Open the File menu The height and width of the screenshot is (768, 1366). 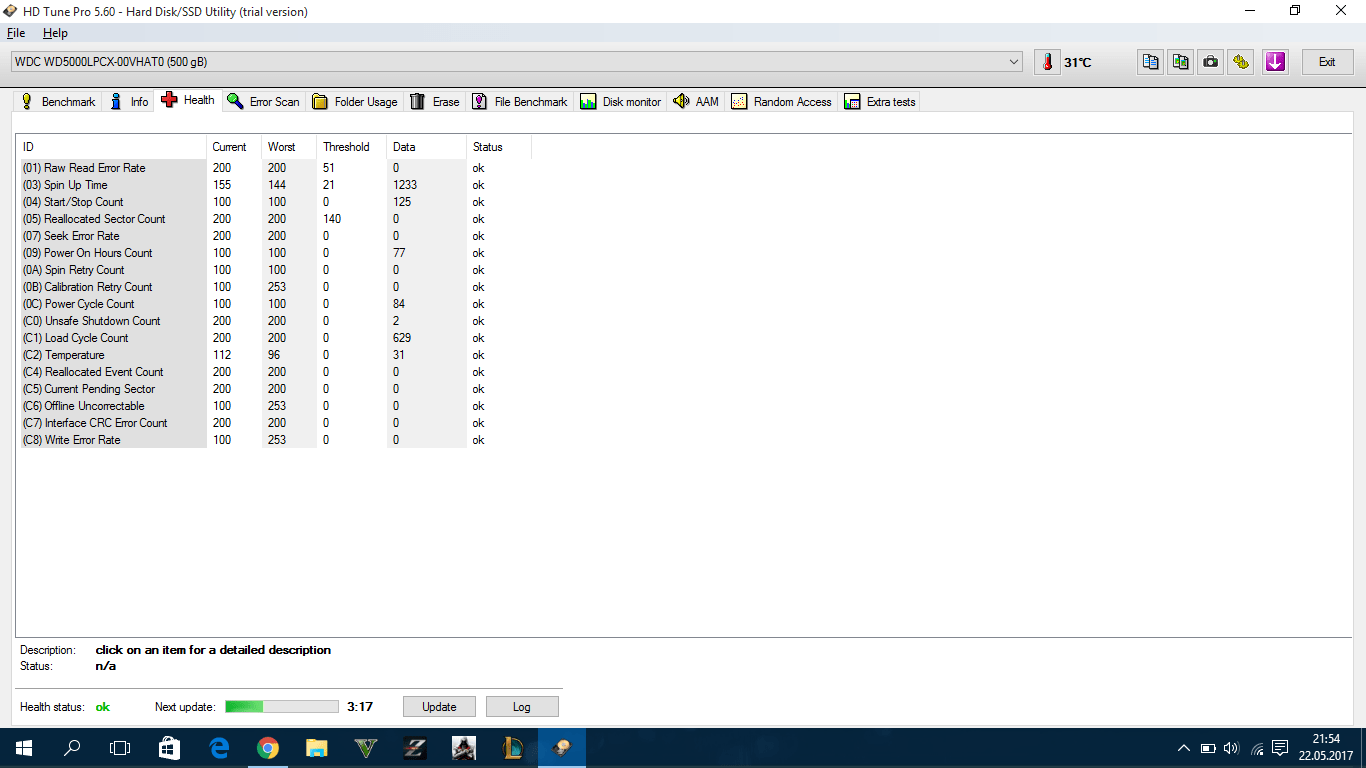pyautogui.click(x=16, y=33)
